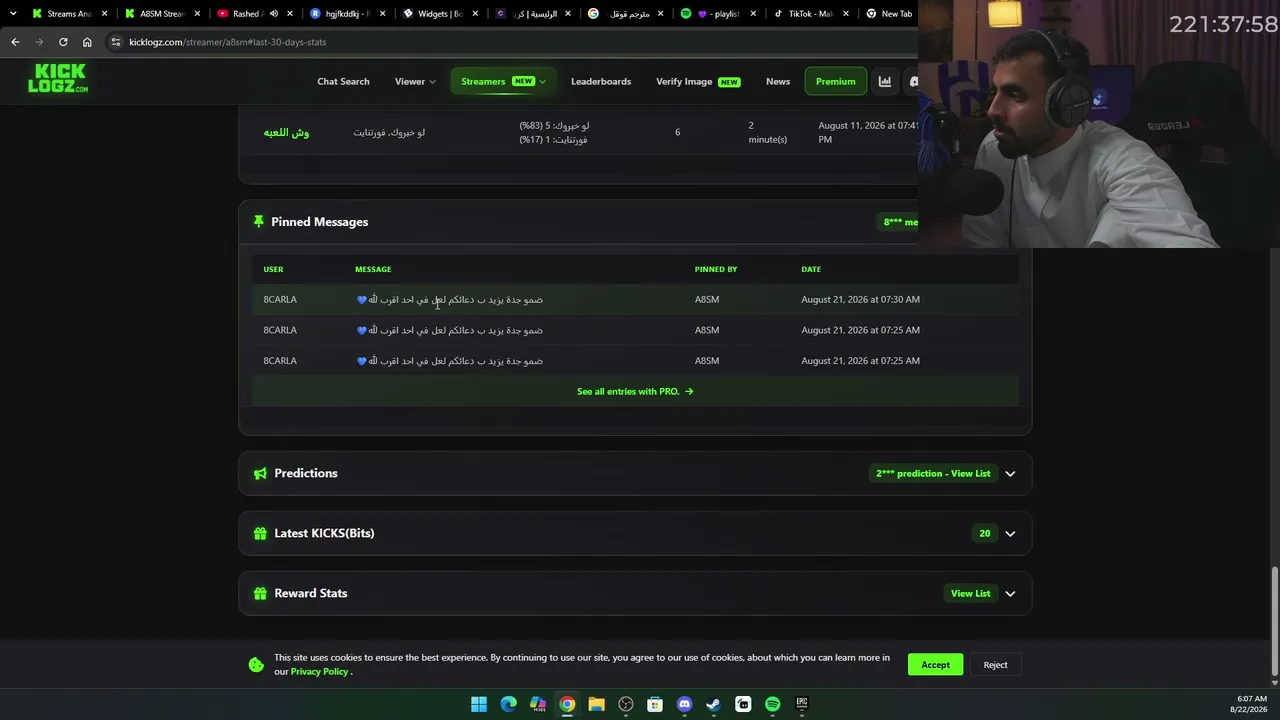Click the megaphone icon beside Predictions
Image resolution: width=1280 pixels, height=720 pixels.
260,473
